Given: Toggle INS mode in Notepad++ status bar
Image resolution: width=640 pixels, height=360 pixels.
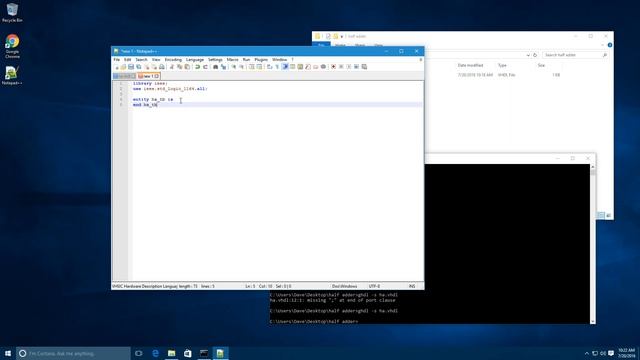Looking at the screenshot, I should point(412,287).
